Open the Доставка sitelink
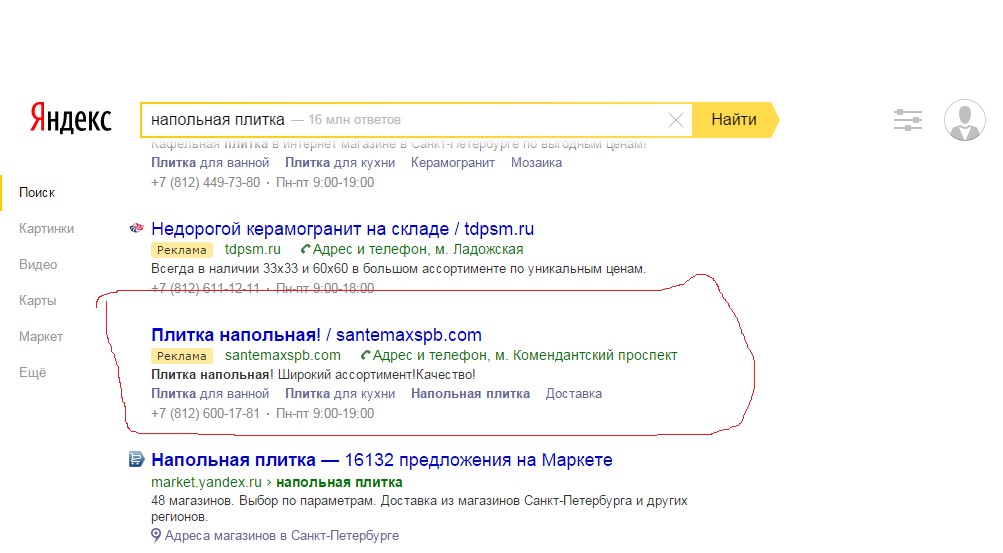This screenshot has height=553, width=1003. coord(573,394)
